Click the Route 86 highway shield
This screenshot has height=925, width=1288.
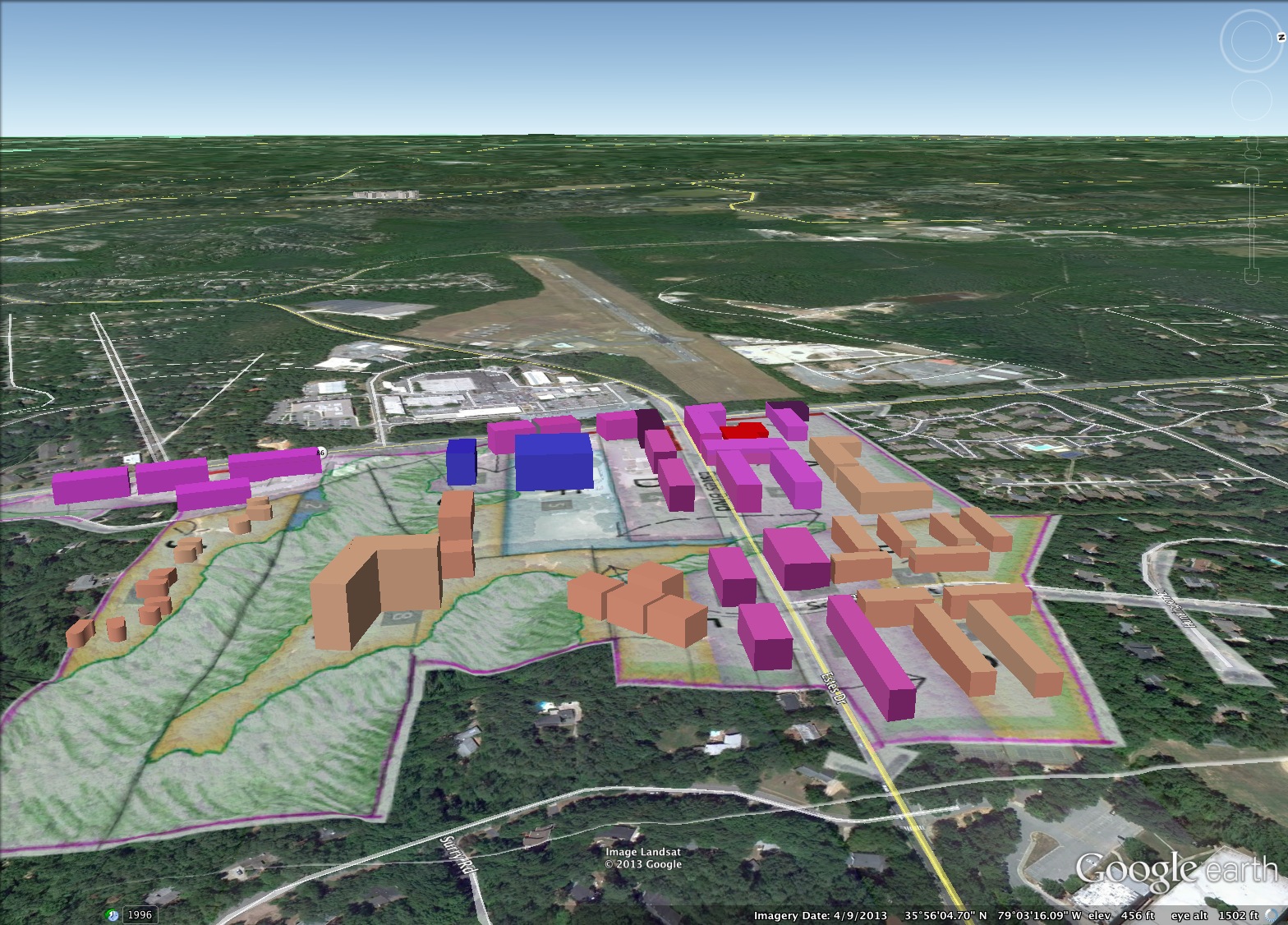point(320,452)
